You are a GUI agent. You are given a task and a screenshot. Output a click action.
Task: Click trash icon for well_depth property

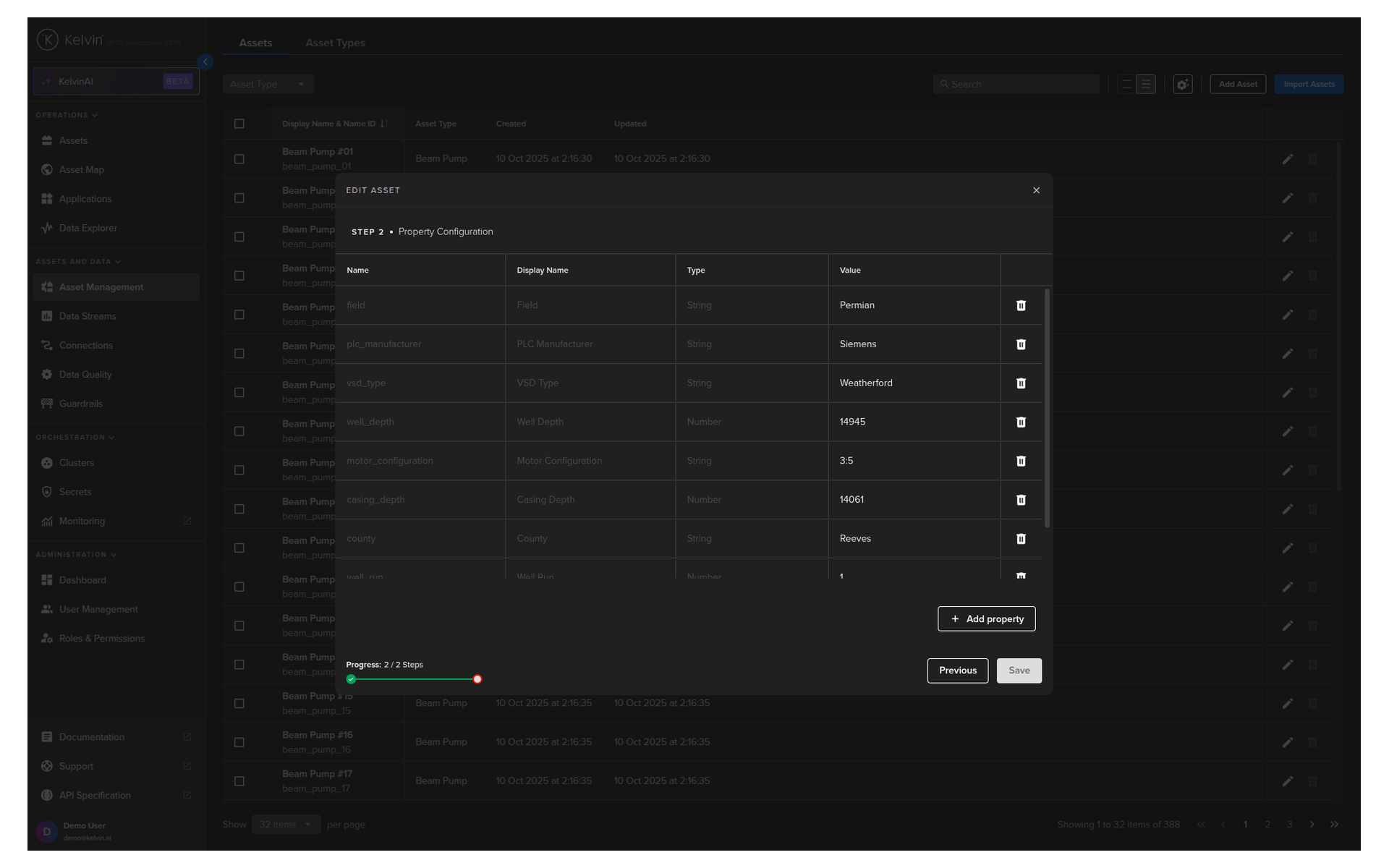pyautogui.click(x=1021, y=422)
